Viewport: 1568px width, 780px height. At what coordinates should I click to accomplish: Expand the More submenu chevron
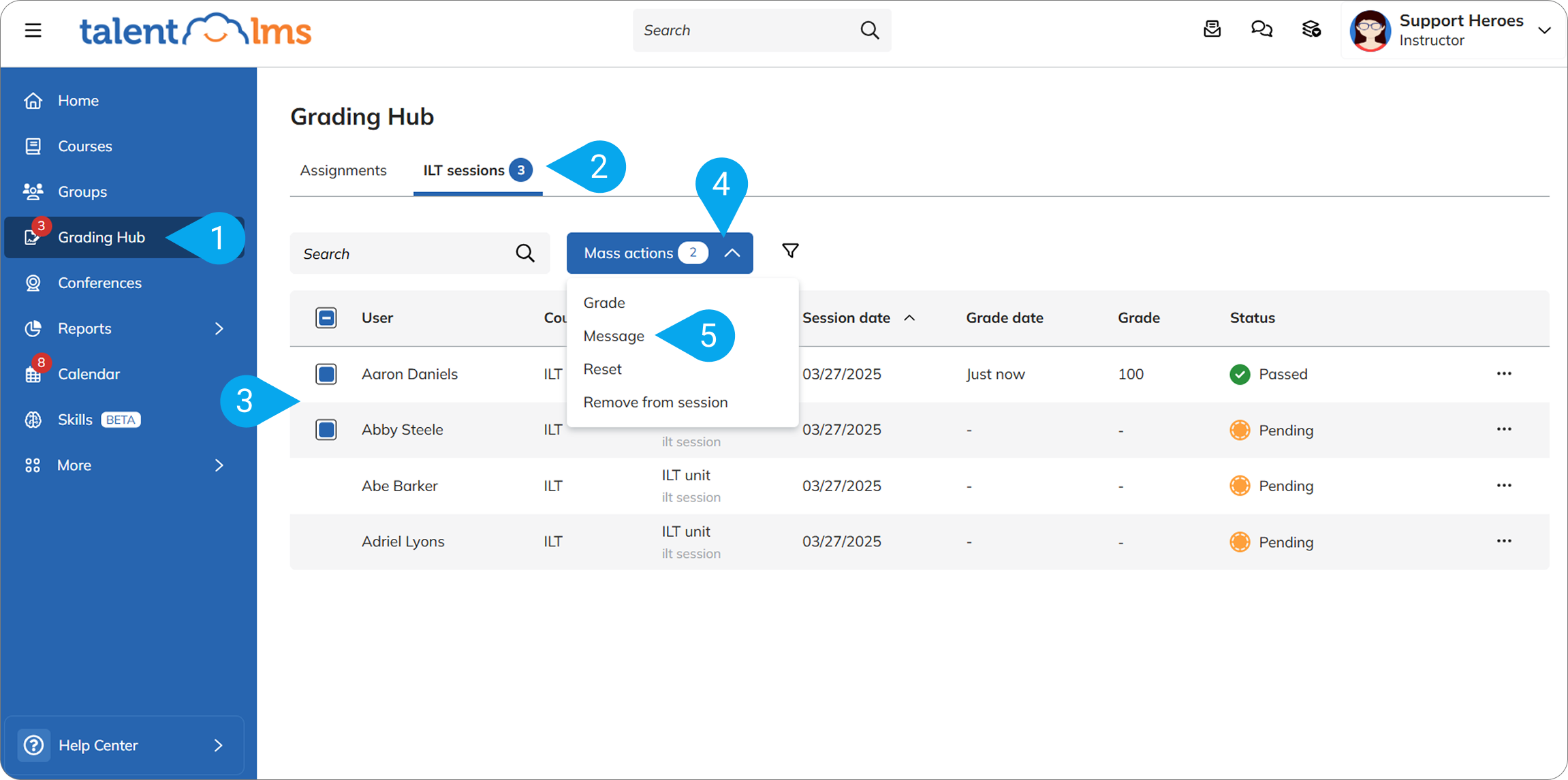pyautogui.click(x=219, y=465)
